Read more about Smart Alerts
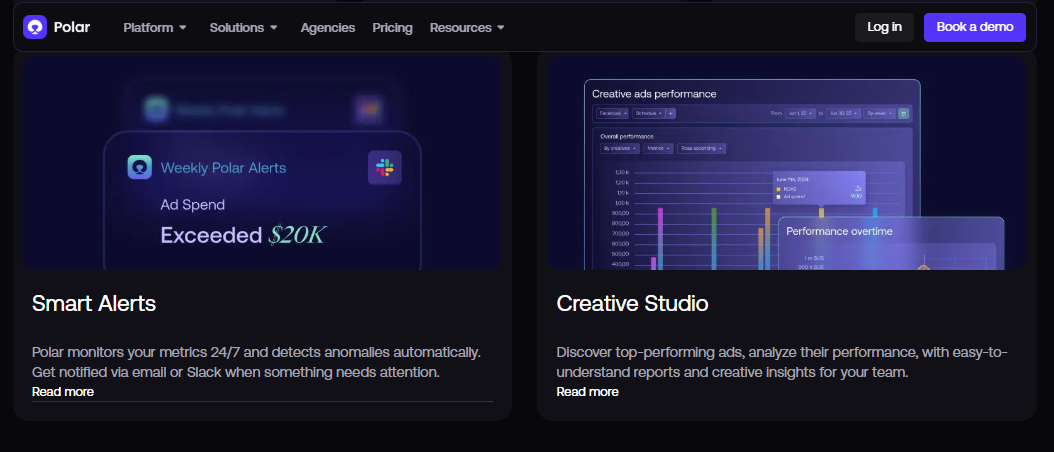Viewport: 1054px width, 452px height. (x=63, y=391)
